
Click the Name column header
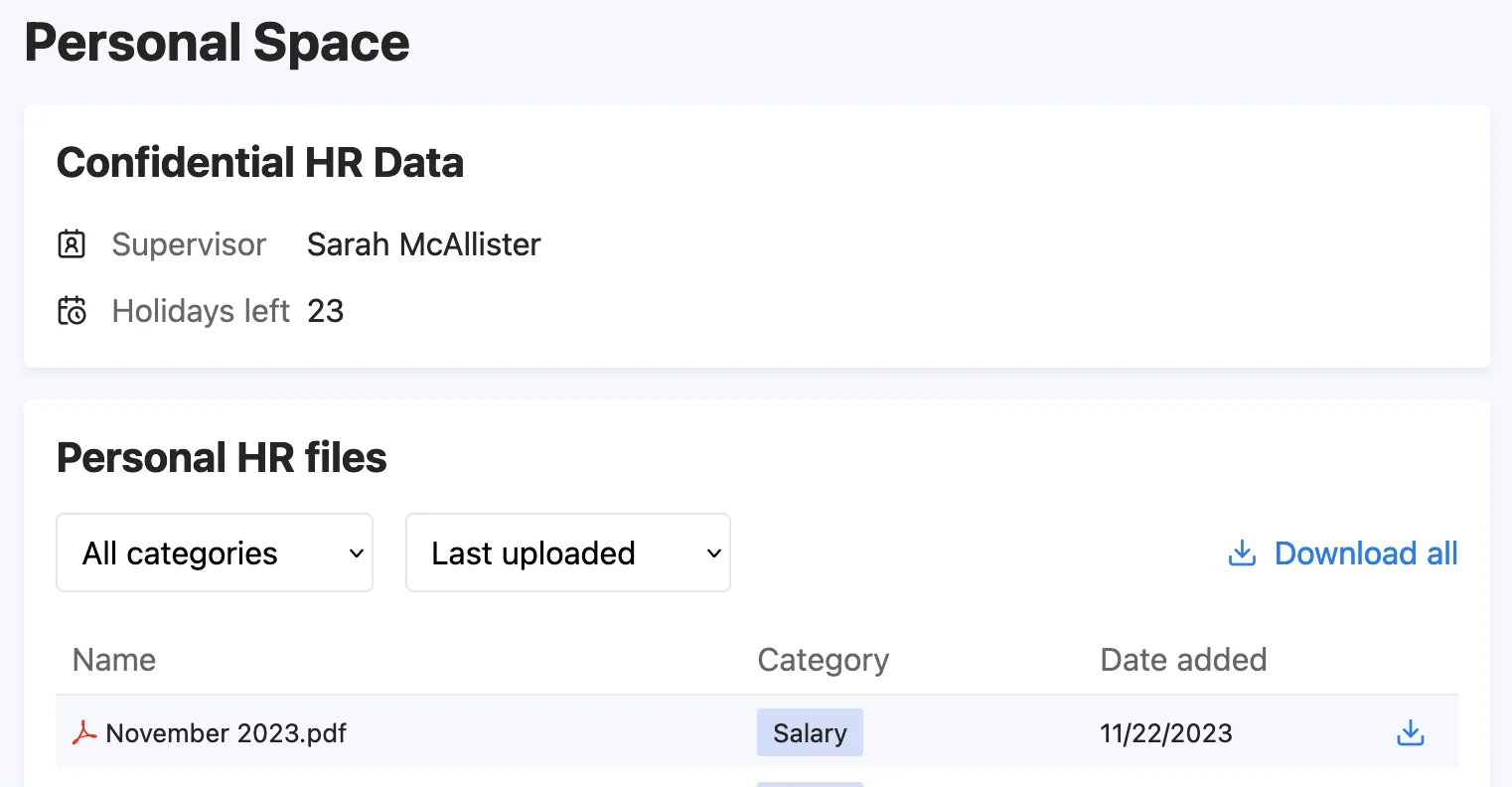pos(114,660)
